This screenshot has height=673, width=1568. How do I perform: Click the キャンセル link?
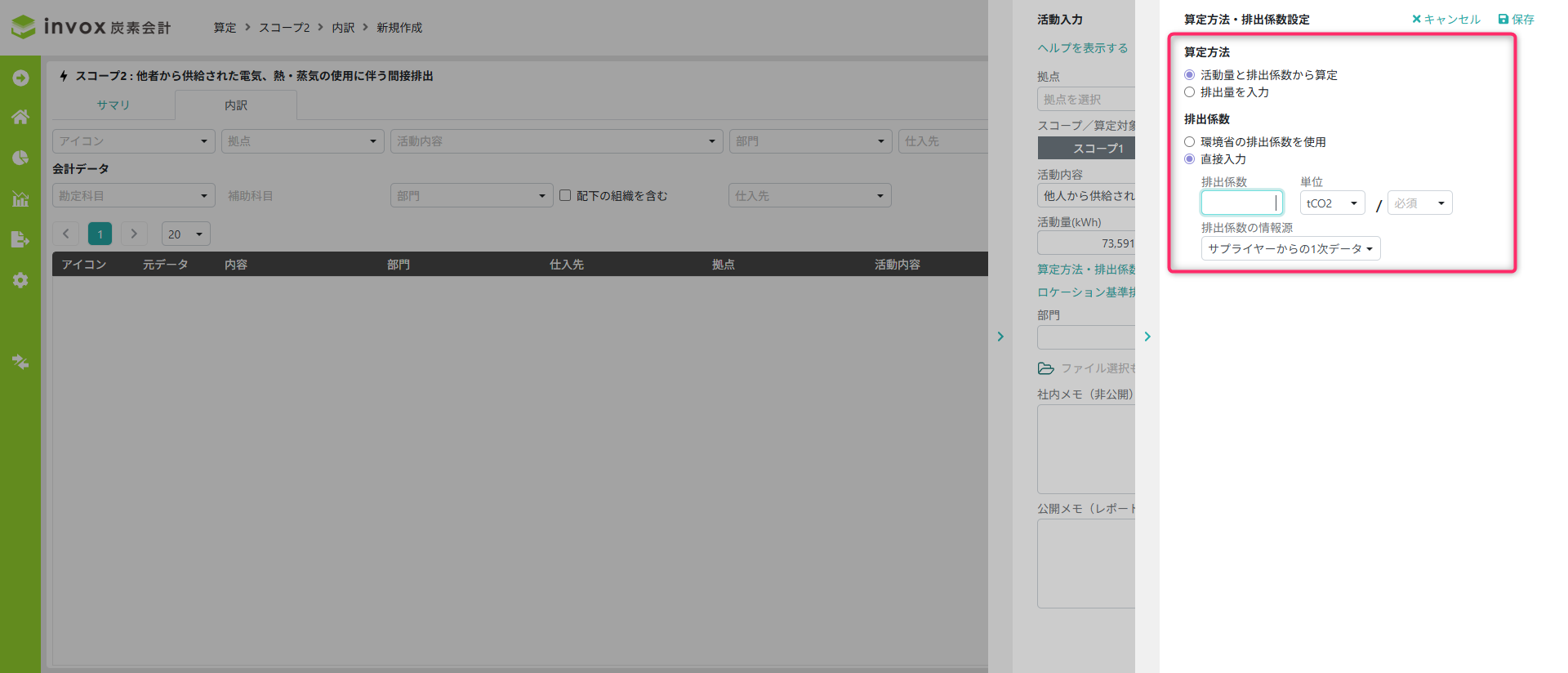click(1445, 20)
